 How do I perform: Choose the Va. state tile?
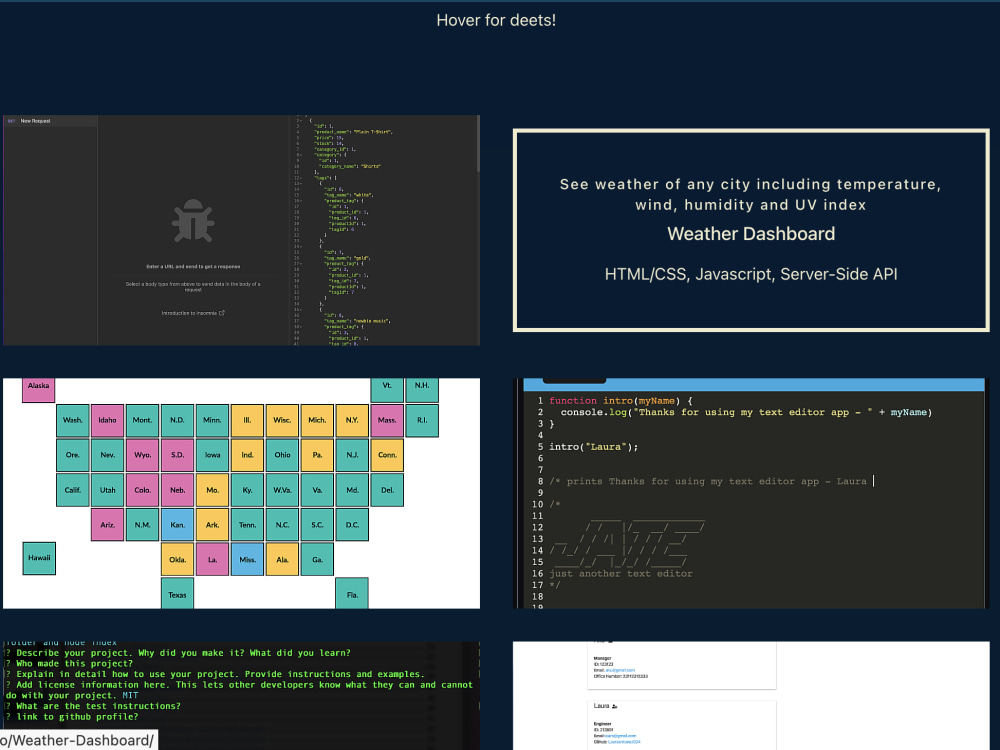(x=317, y=490)
